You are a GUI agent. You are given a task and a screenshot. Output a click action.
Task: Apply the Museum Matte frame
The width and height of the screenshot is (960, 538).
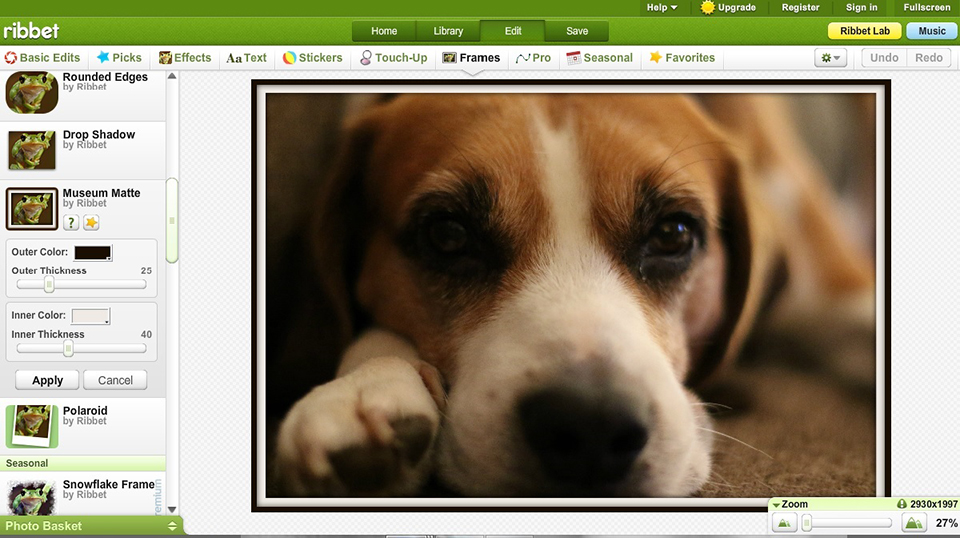coord(47,380)
